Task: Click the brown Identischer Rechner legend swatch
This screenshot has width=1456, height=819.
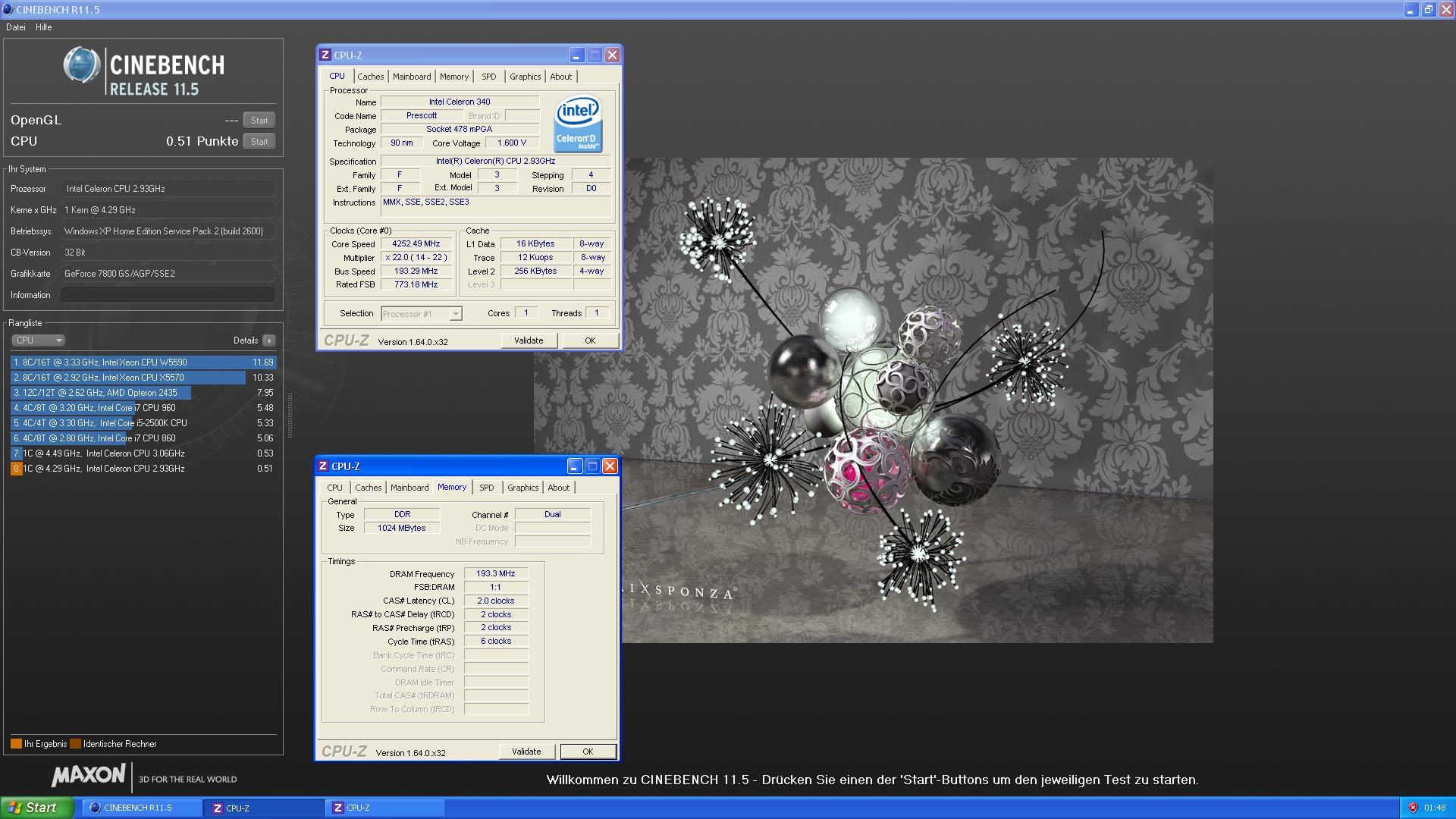Action: 75,744
